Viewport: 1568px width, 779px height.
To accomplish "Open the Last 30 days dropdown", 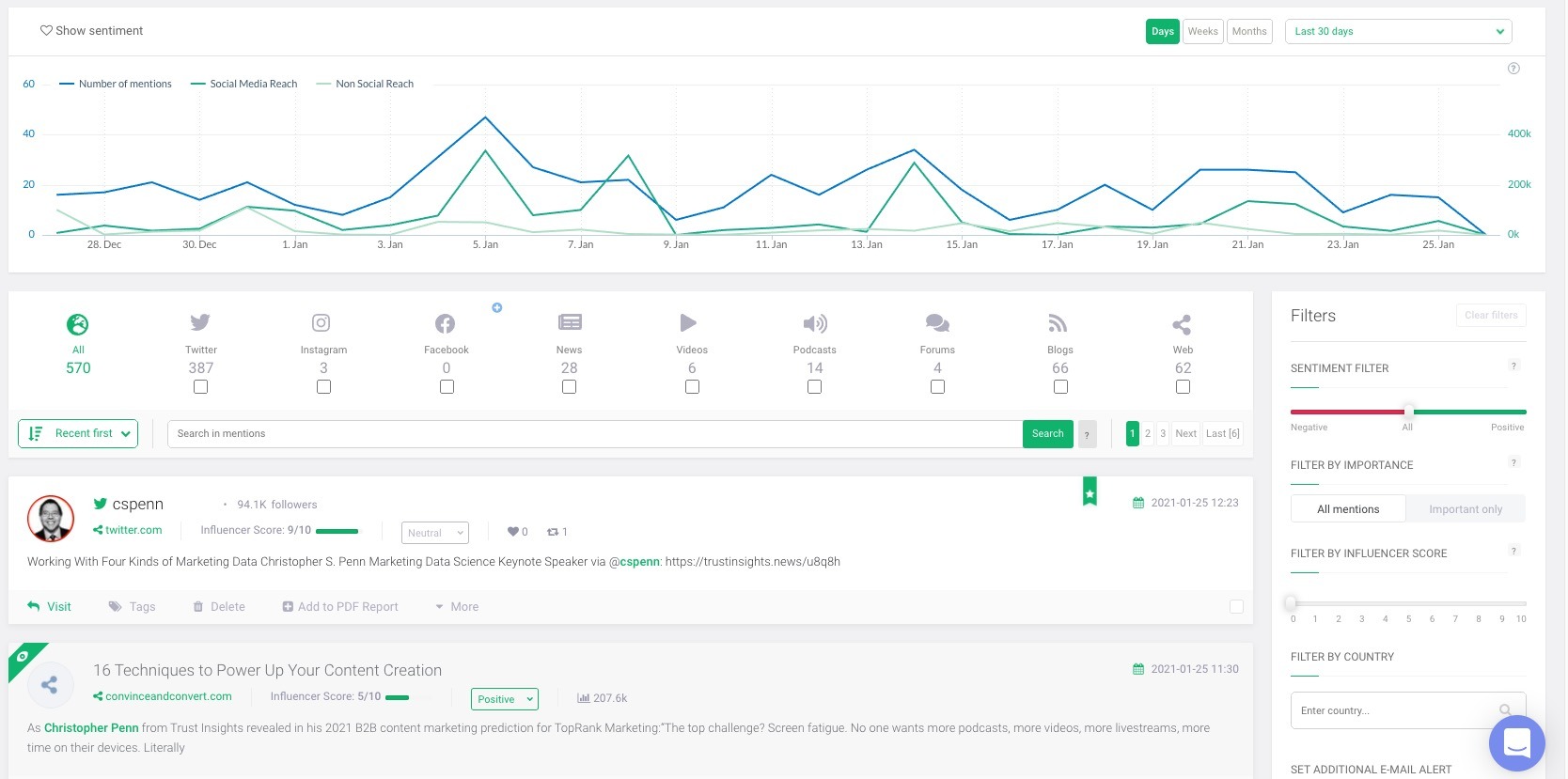I will coord(1398,31).
